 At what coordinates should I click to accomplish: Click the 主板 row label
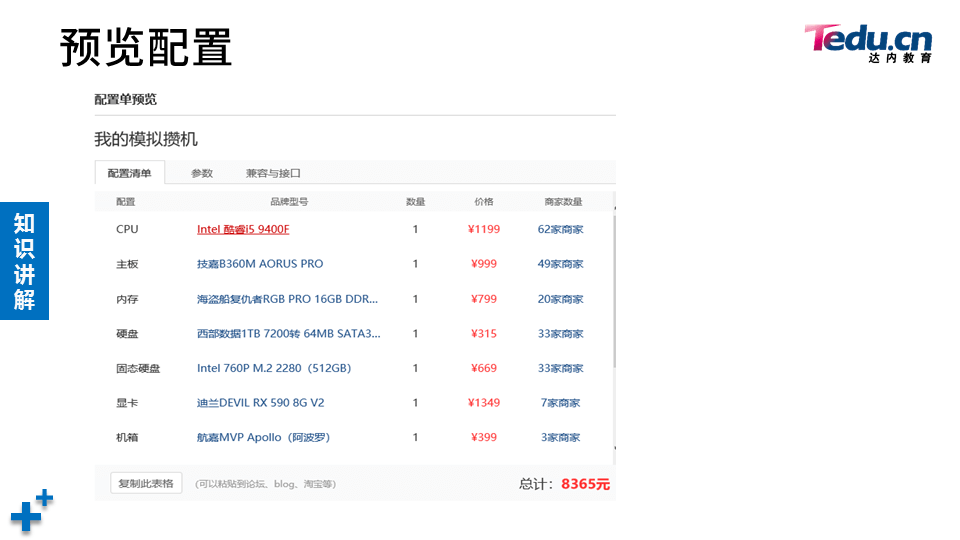point(127,264)
